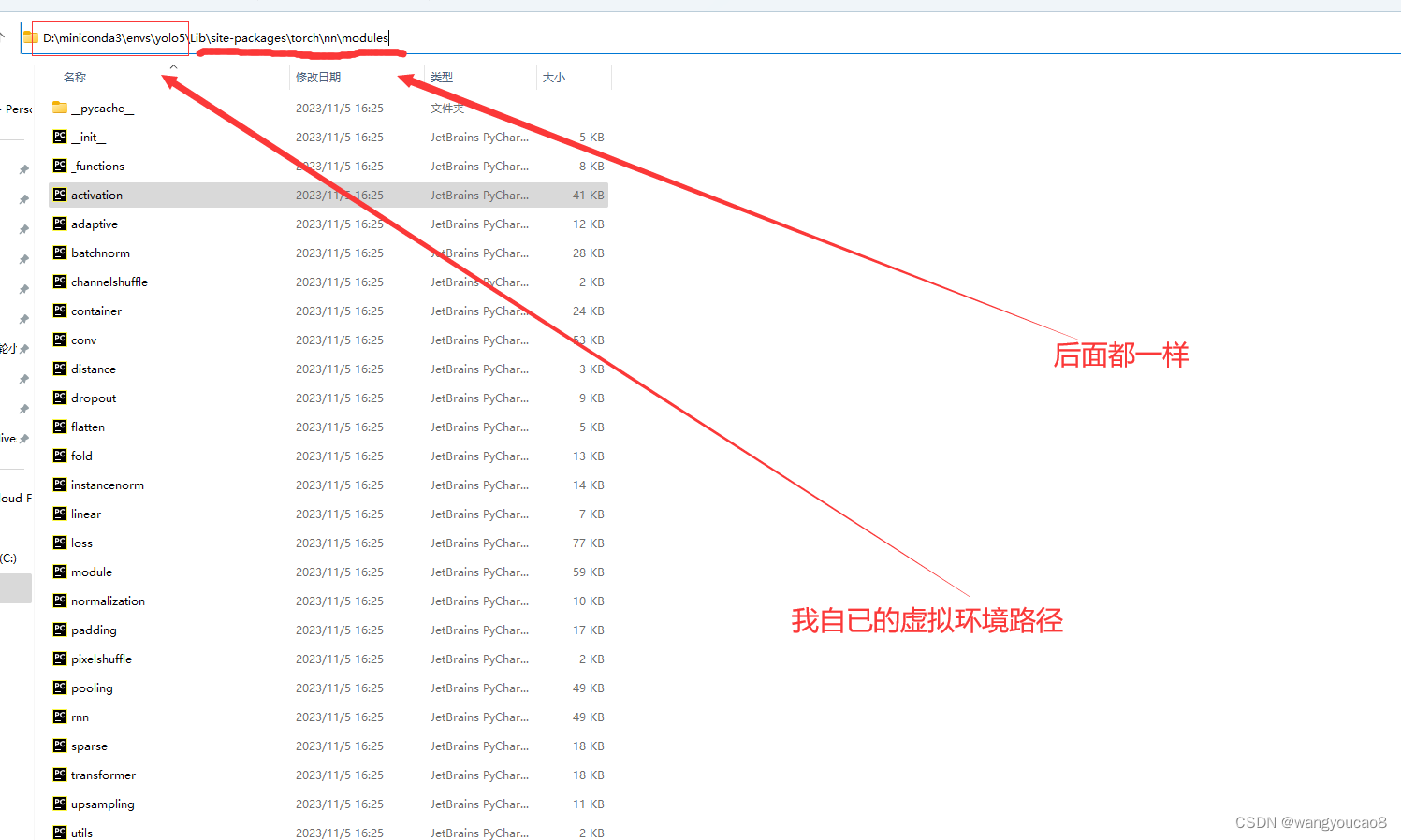Unpin the lowest pinned sidebar folder
The width and height of the screenshot is (1401, 840).
pyautogui.click(x=24, y=438)
